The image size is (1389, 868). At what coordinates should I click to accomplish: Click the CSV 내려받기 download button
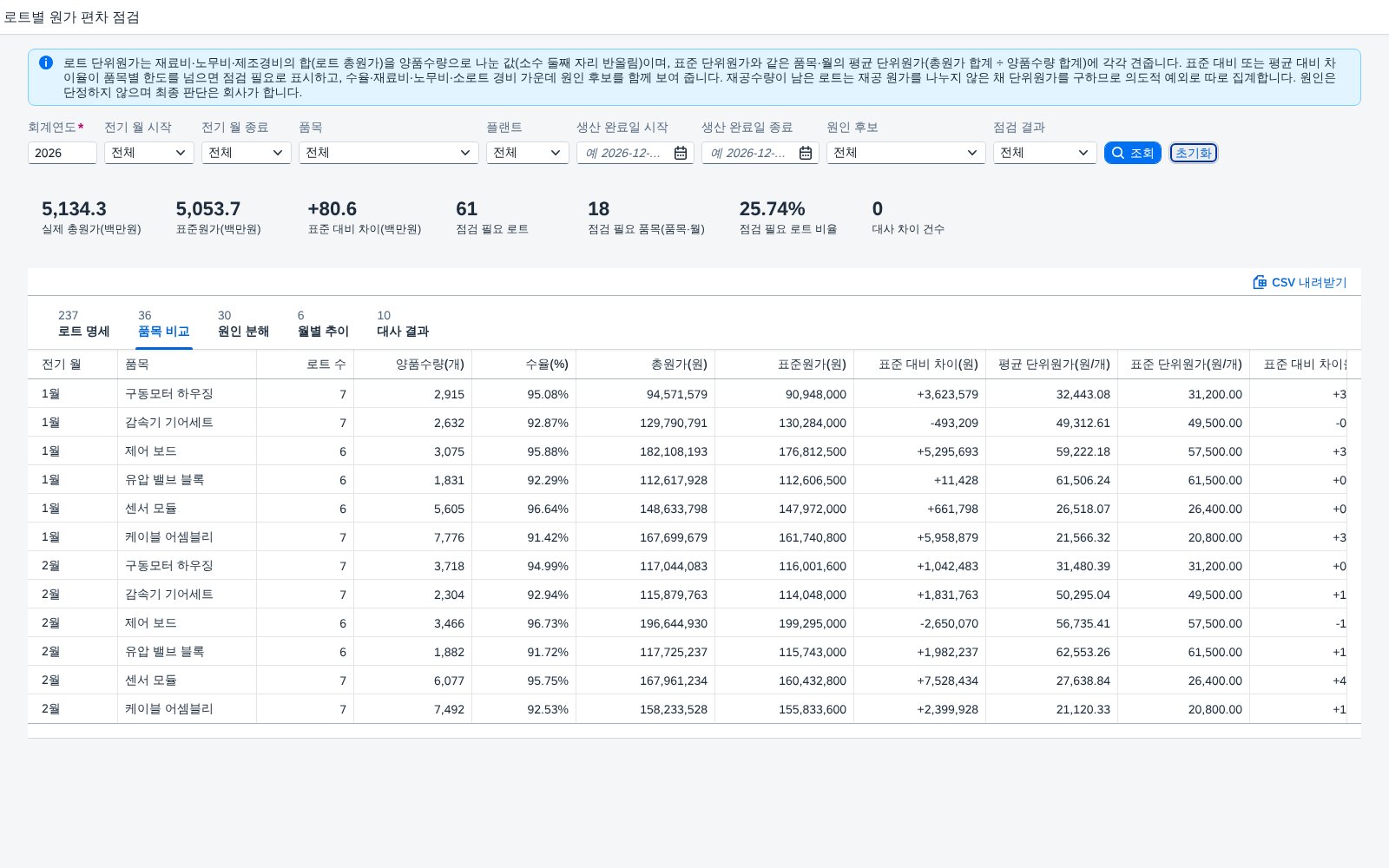[x=1300, y=282]
